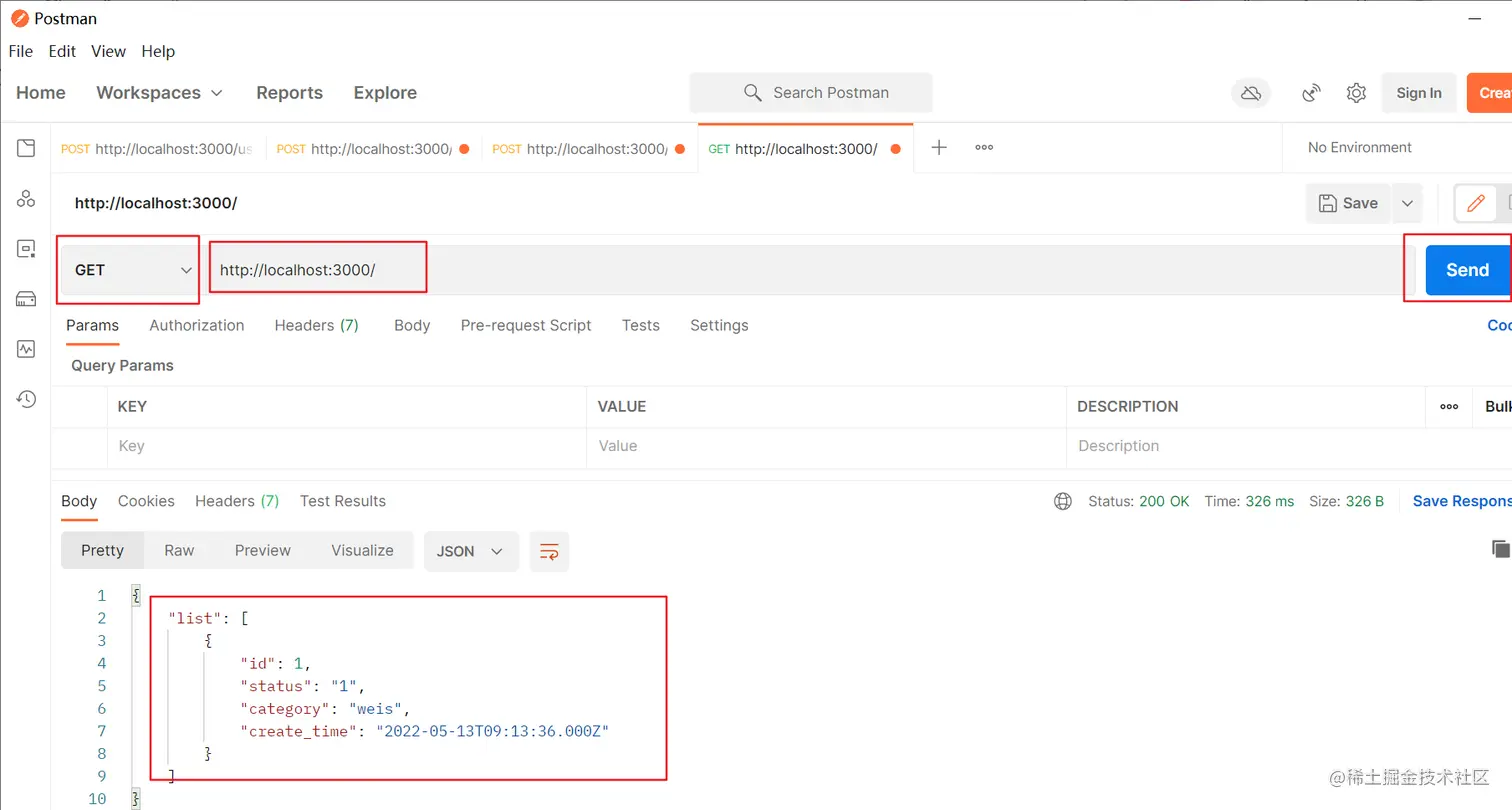This screenshot has height=810, width=1512.
Task: Switch to the GET localhost:3000 request tab
Action: point(805,148)
